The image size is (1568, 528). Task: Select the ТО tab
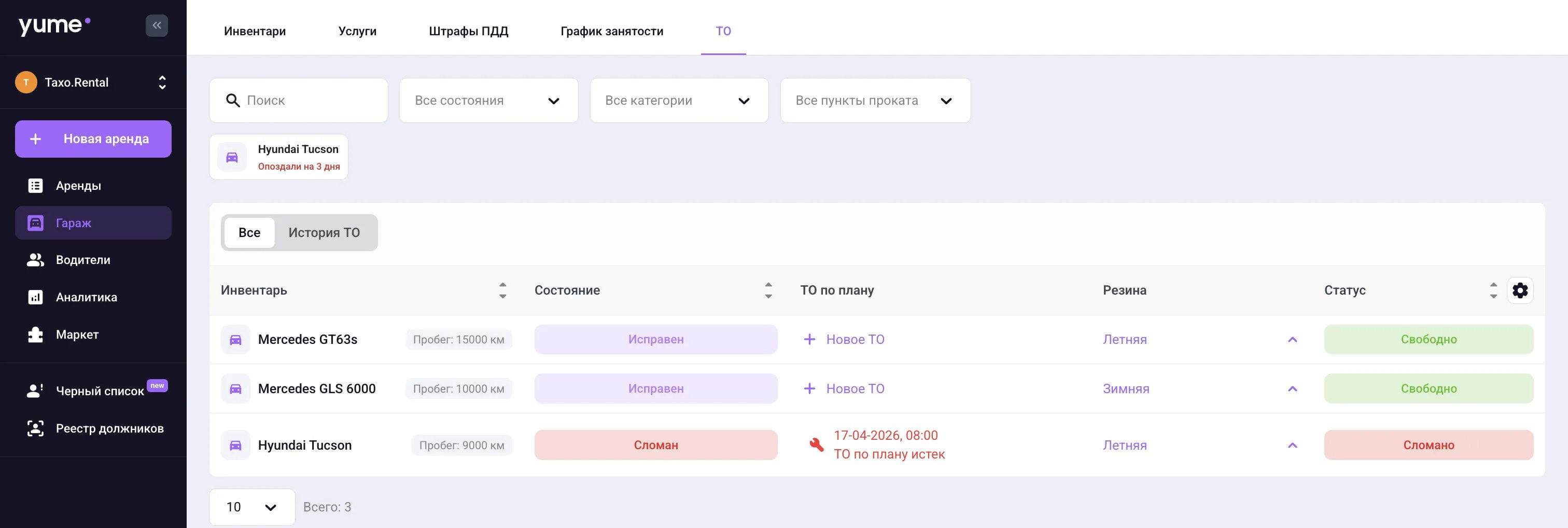723,31
